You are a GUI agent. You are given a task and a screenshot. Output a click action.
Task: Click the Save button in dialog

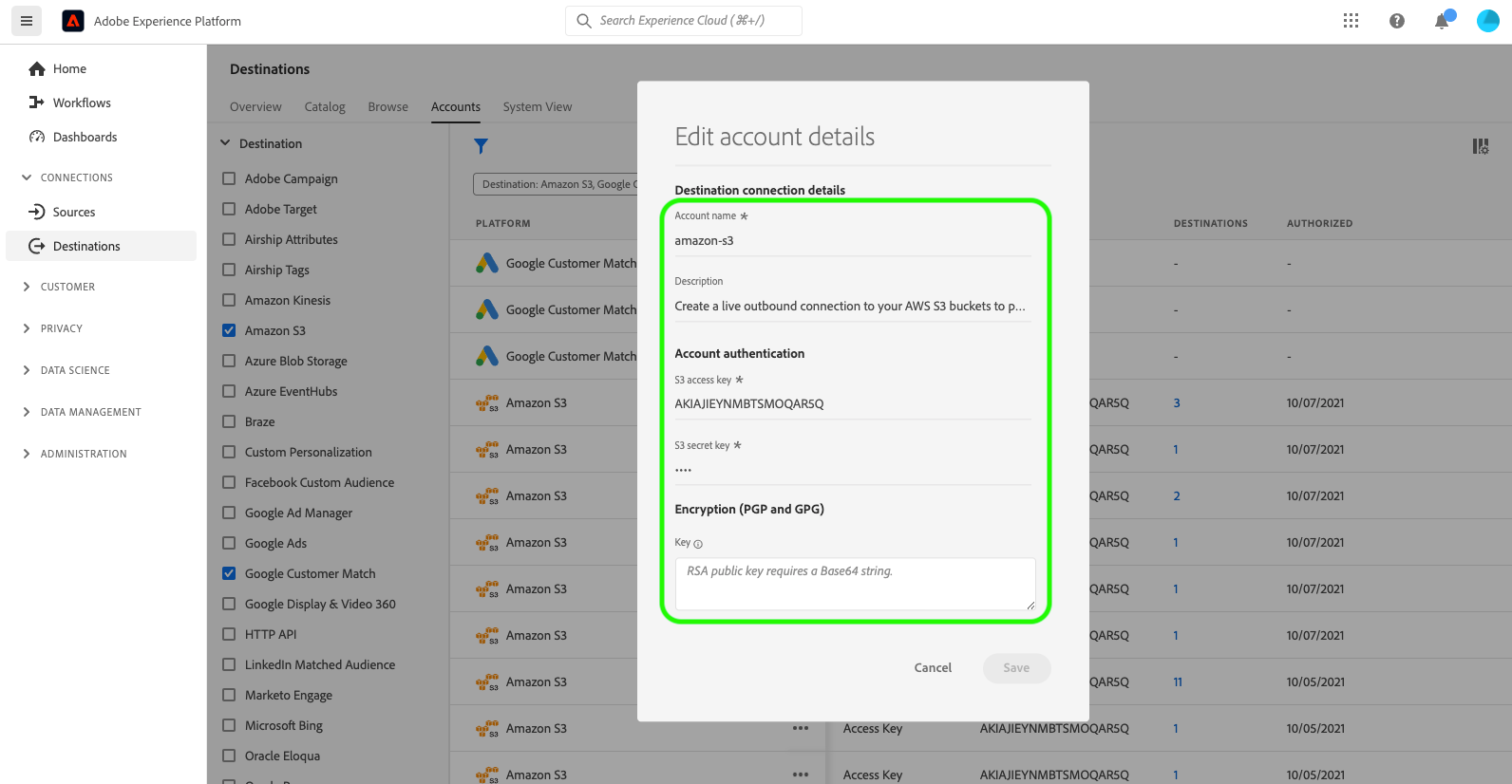pyautogui.click(x=1016, y=668)
